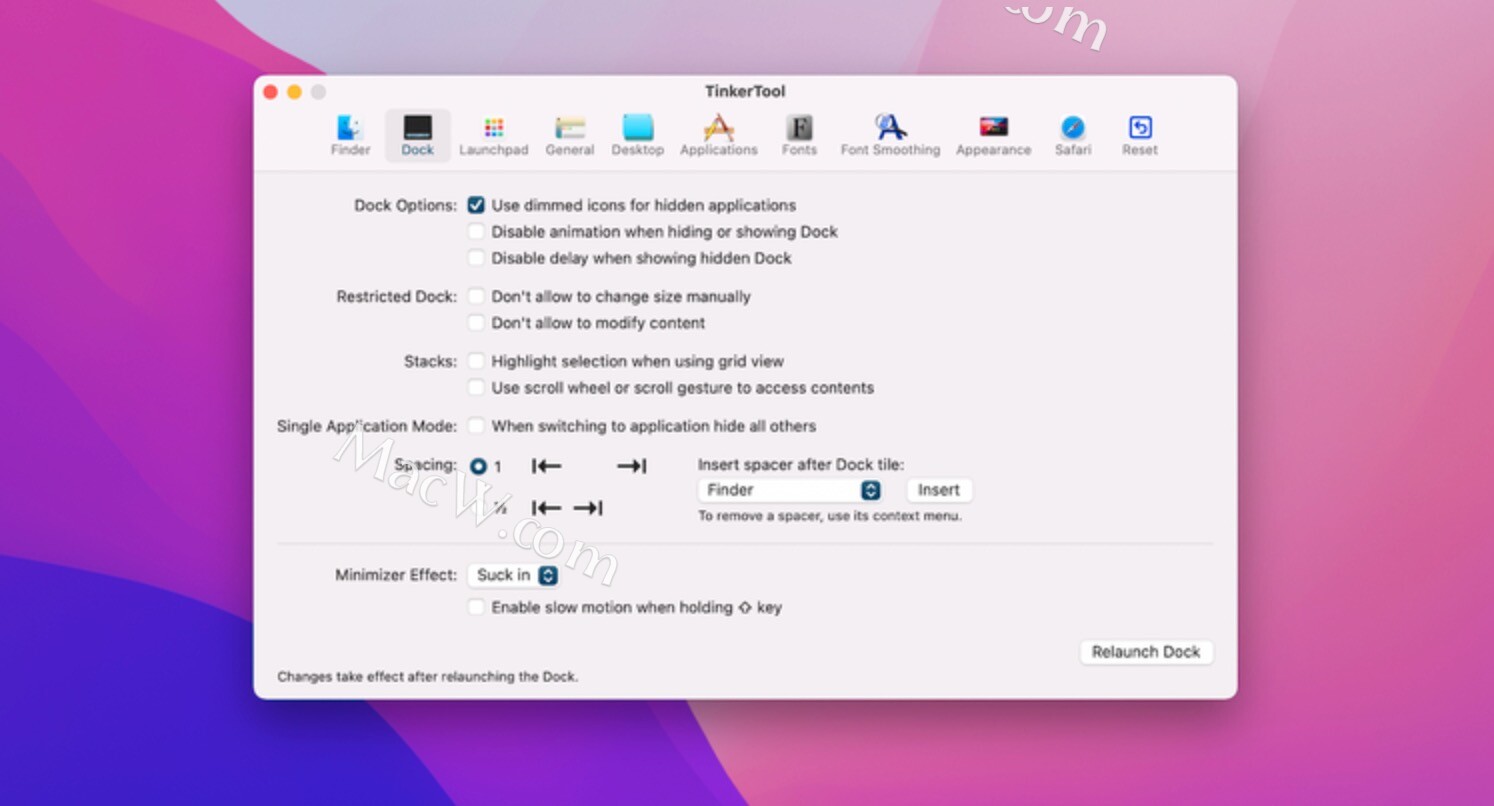Click the TinkerTool window title

point(745,91)
